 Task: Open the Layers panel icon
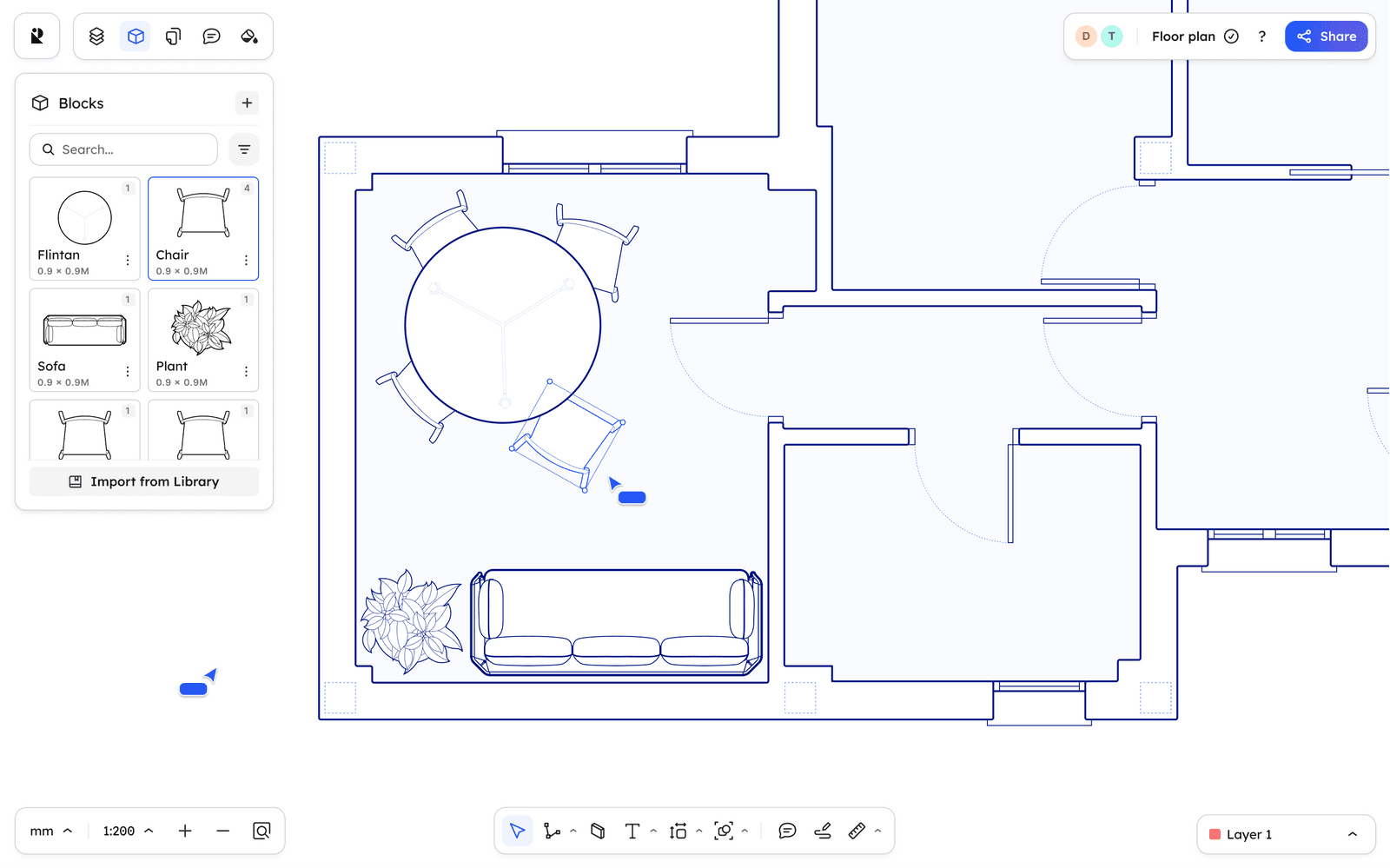96,36
